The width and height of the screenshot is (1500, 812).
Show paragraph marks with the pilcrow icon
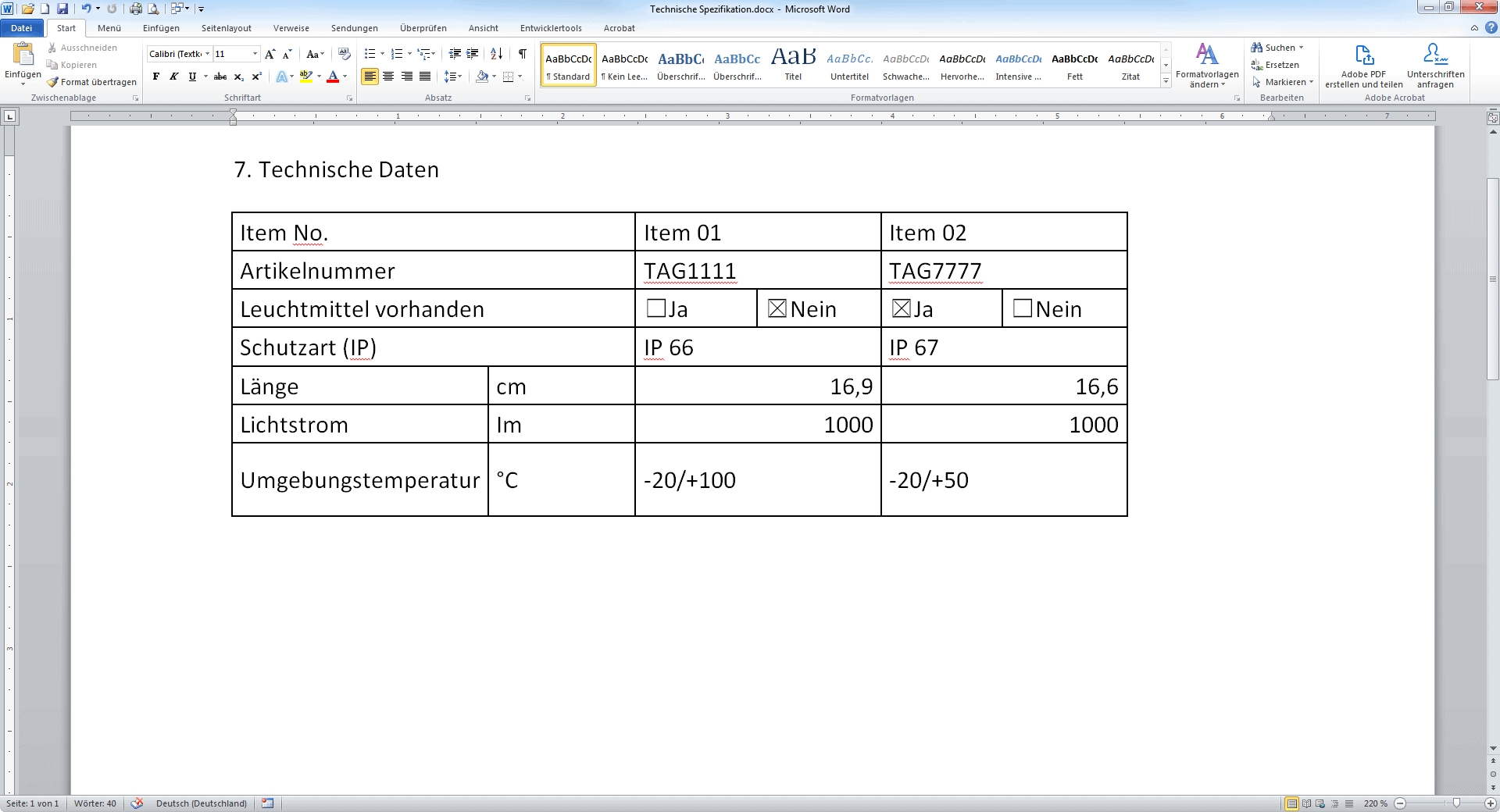coord(522,54)
